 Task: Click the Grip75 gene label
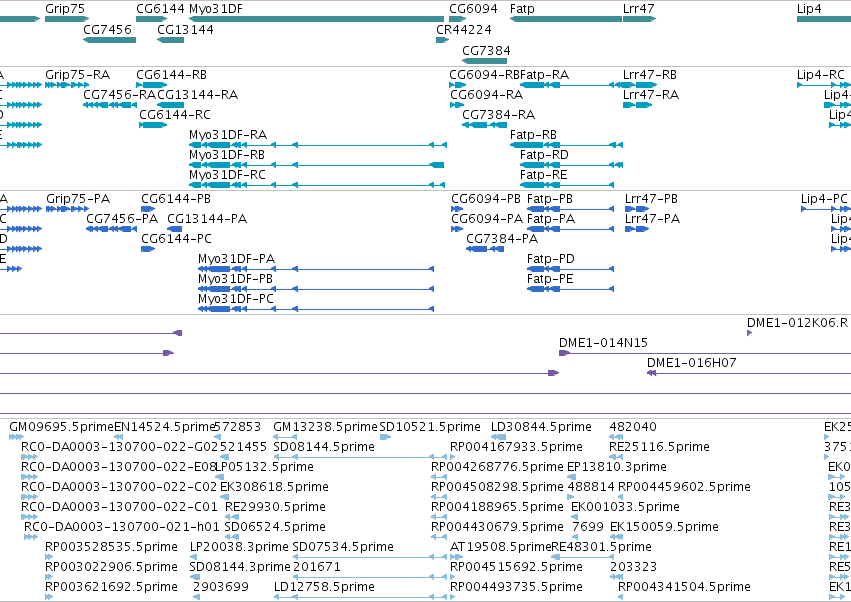[65, 9]
